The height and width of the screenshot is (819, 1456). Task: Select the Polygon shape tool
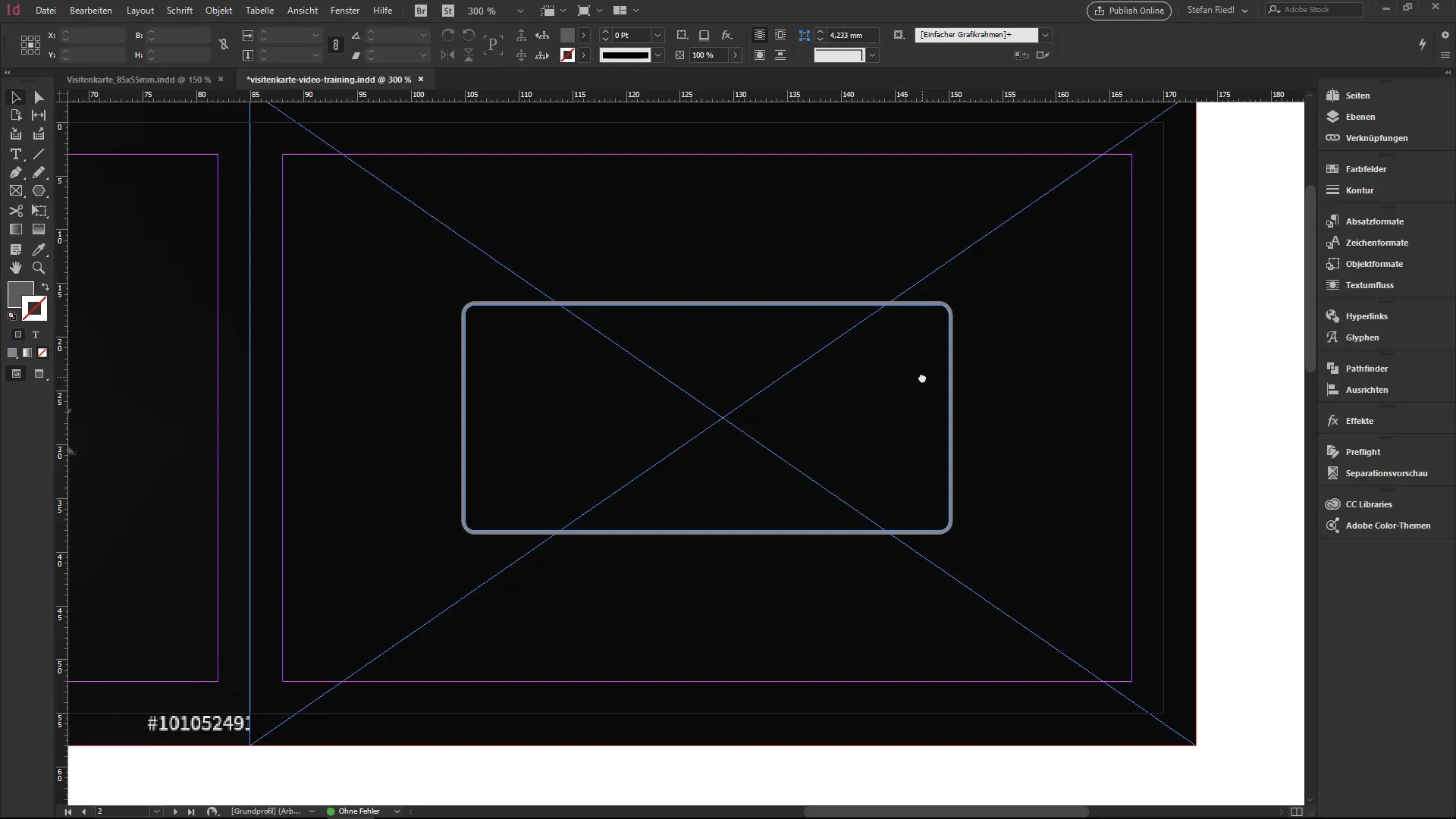tap(39, 191)
